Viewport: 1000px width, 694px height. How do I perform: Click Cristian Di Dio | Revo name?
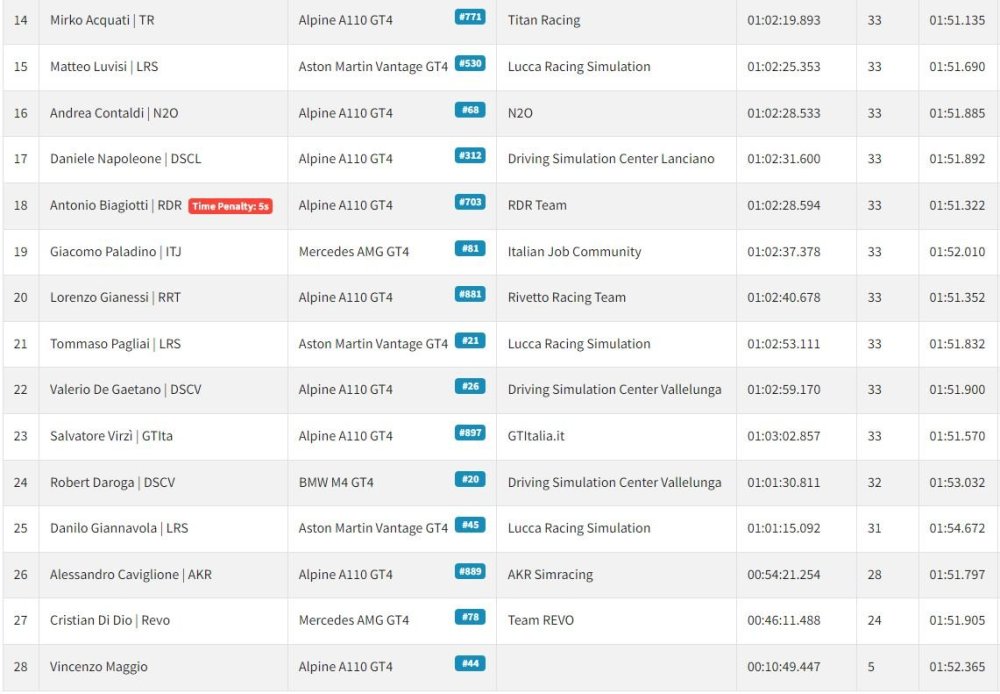pos(110,620)
